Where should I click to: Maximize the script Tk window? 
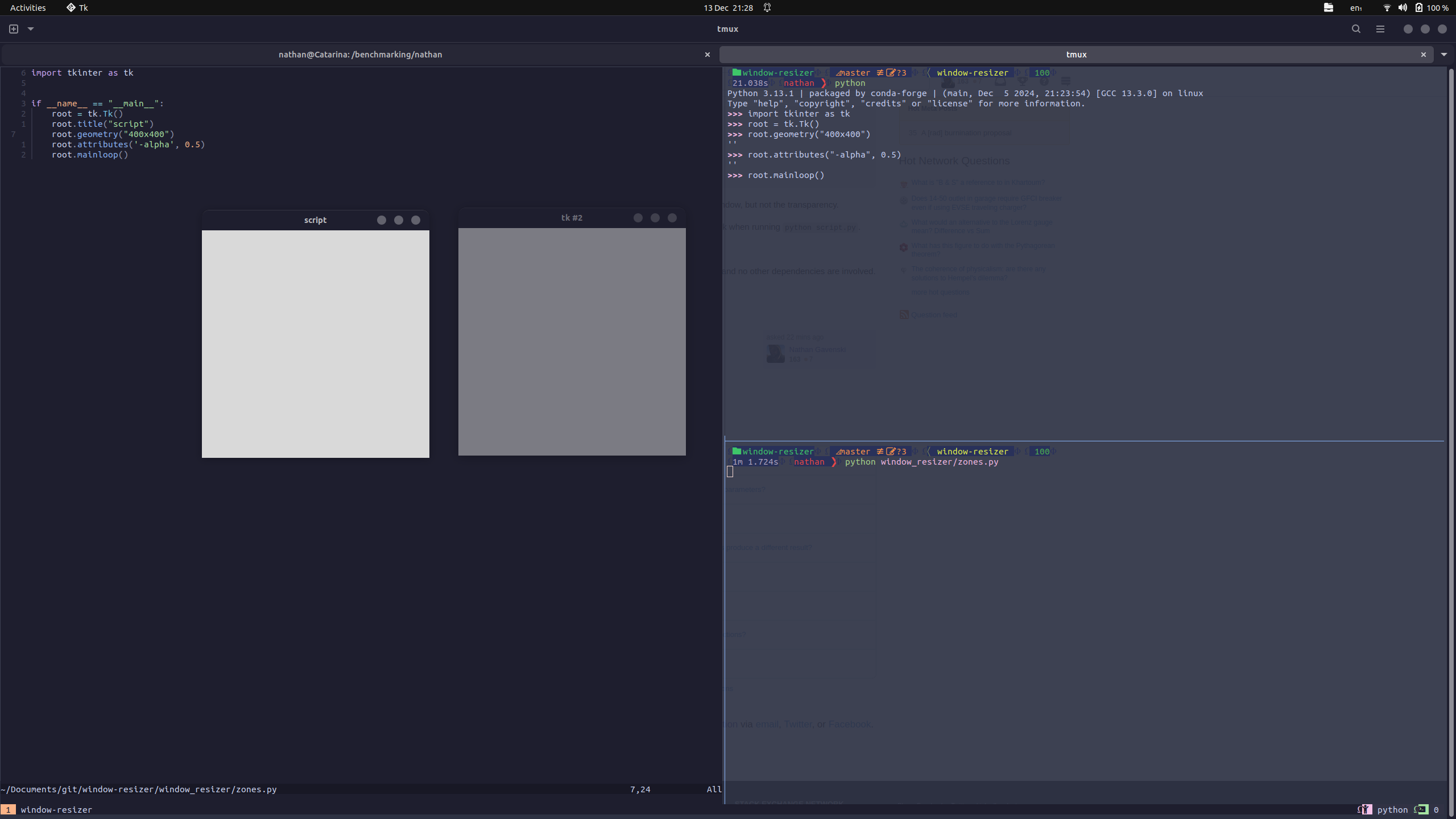pos(399,220)
